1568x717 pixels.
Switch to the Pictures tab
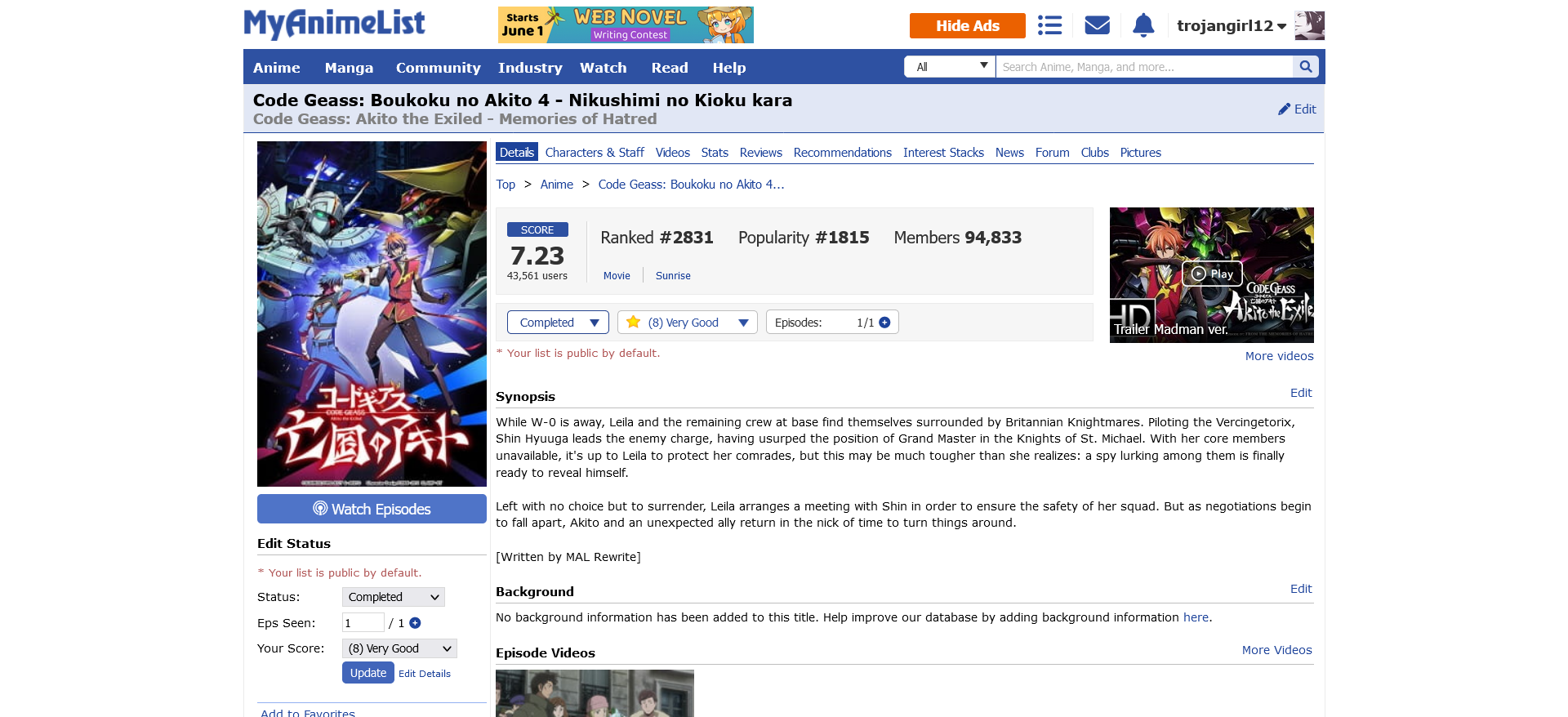(1140, 153)
